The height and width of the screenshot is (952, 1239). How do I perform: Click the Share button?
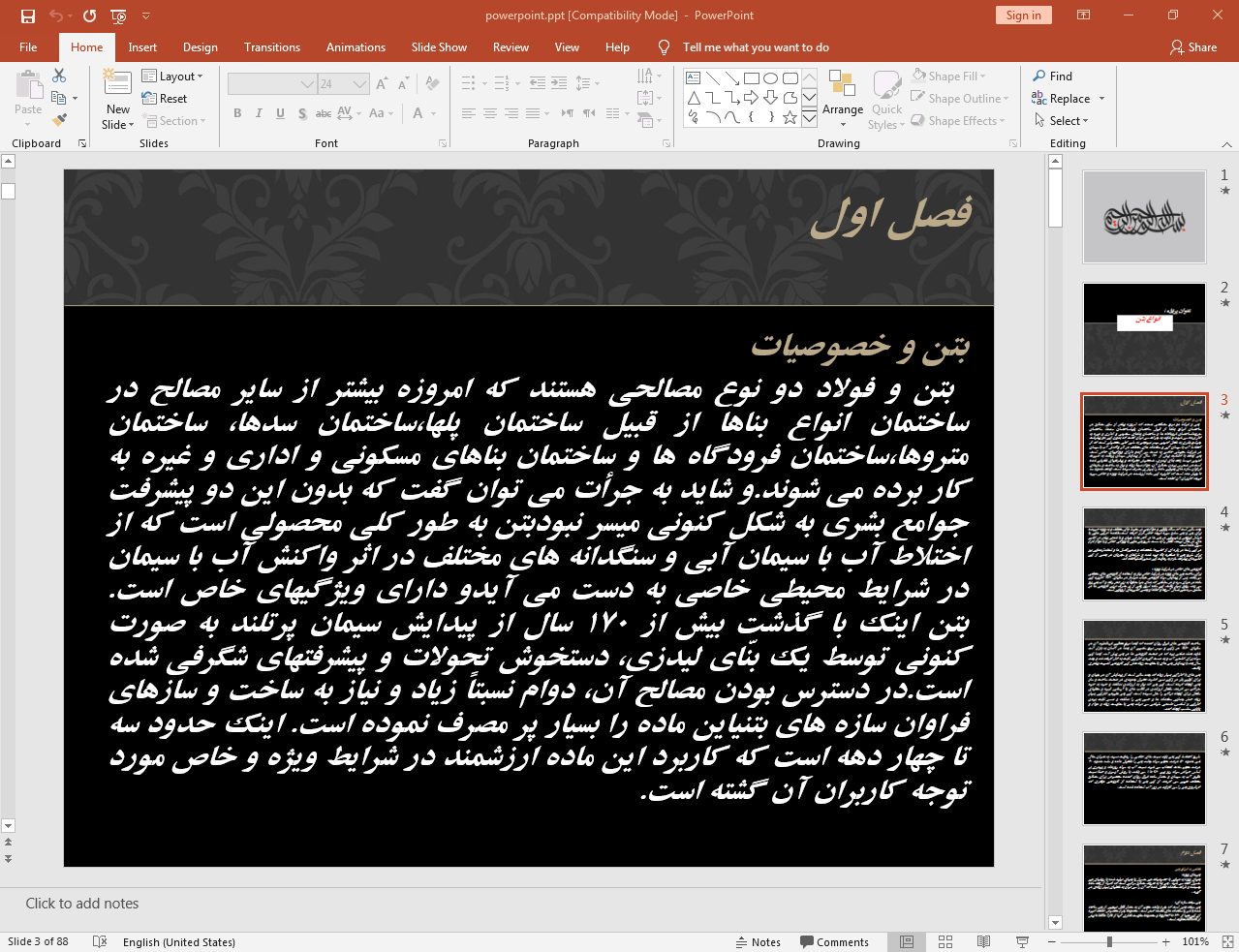(x=1193, y=47)
